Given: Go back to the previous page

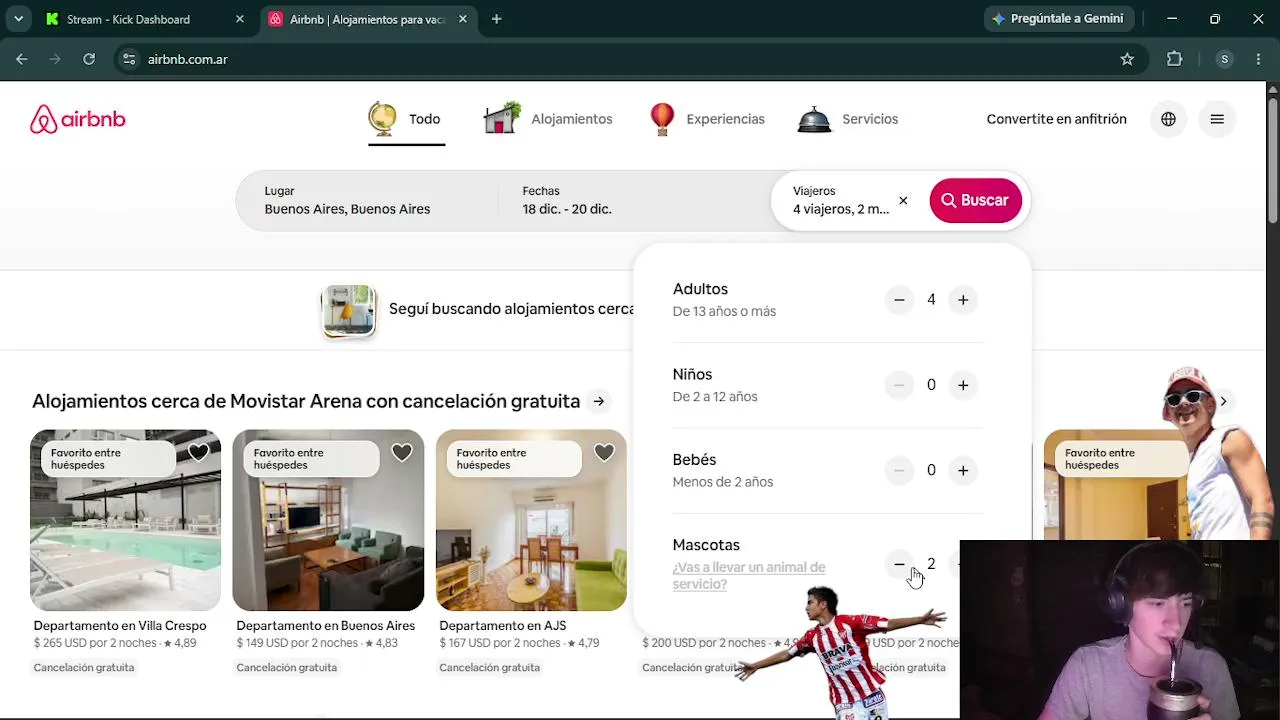Looking at the screenshot, I should 22,59.
